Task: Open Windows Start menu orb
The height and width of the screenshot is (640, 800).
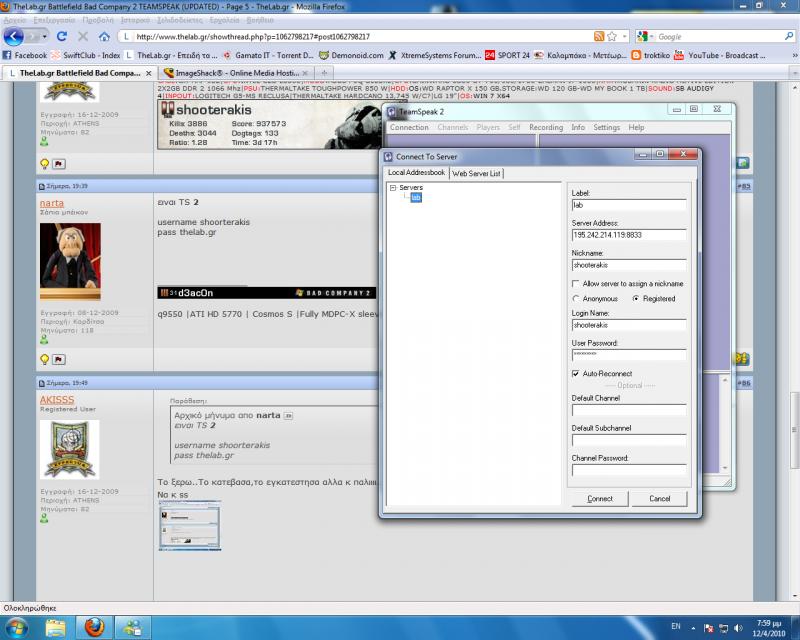Action: (x=16, y=628)
